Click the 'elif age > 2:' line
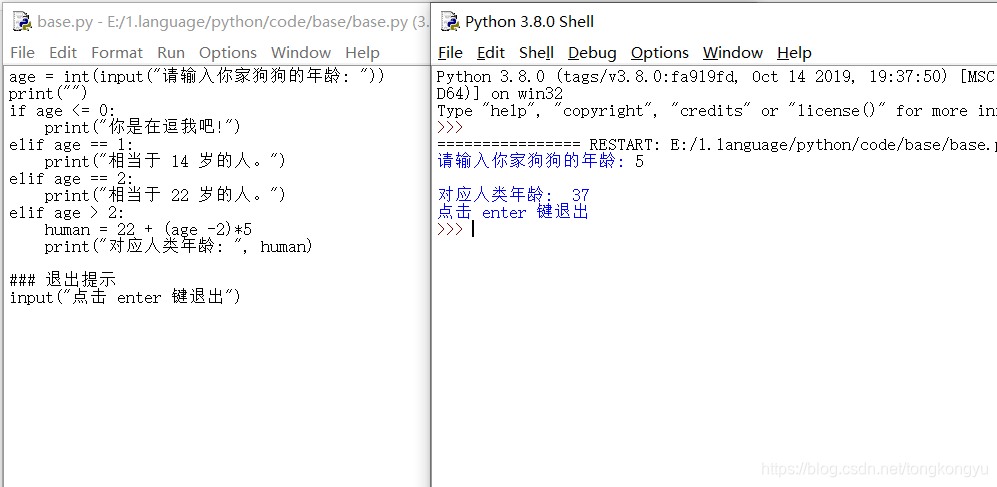The image size is (997, 487). tap(67, 213)
